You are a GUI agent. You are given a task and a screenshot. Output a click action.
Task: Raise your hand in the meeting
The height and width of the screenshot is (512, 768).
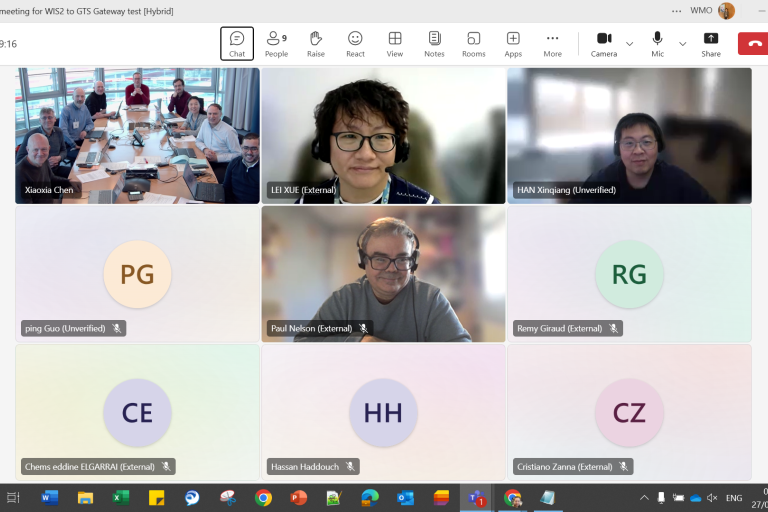tap(316, 43)
